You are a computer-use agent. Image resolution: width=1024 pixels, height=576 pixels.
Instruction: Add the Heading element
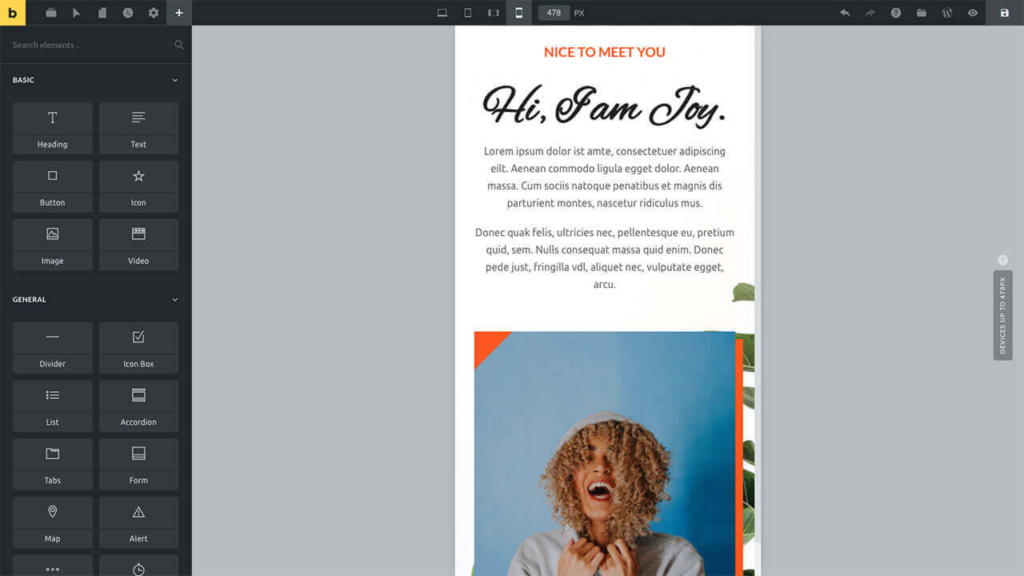pyautogui.click(x=53, y=128)
